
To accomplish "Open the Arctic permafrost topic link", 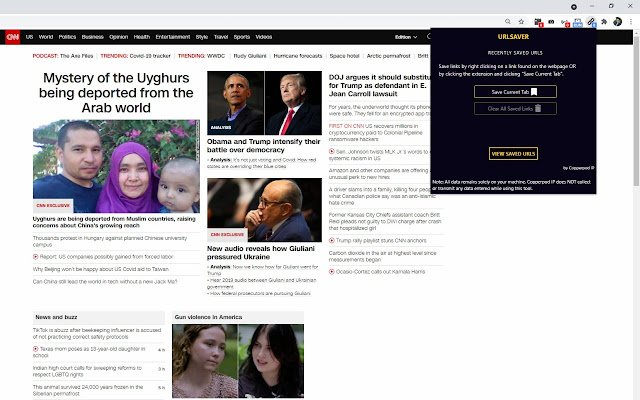I will (x=389, y=56).
